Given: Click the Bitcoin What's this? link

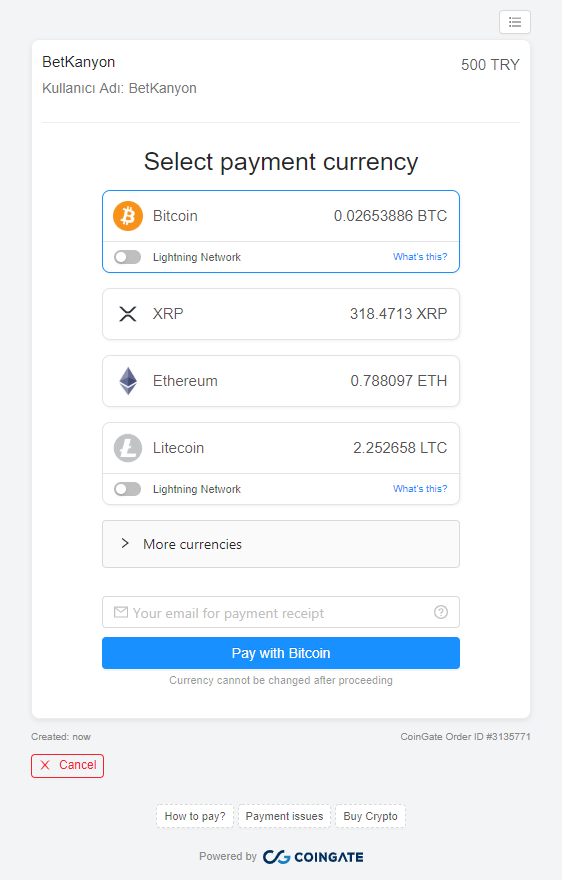Looking at the screenshot, I should pyautogui.click(x=420, y=256).
